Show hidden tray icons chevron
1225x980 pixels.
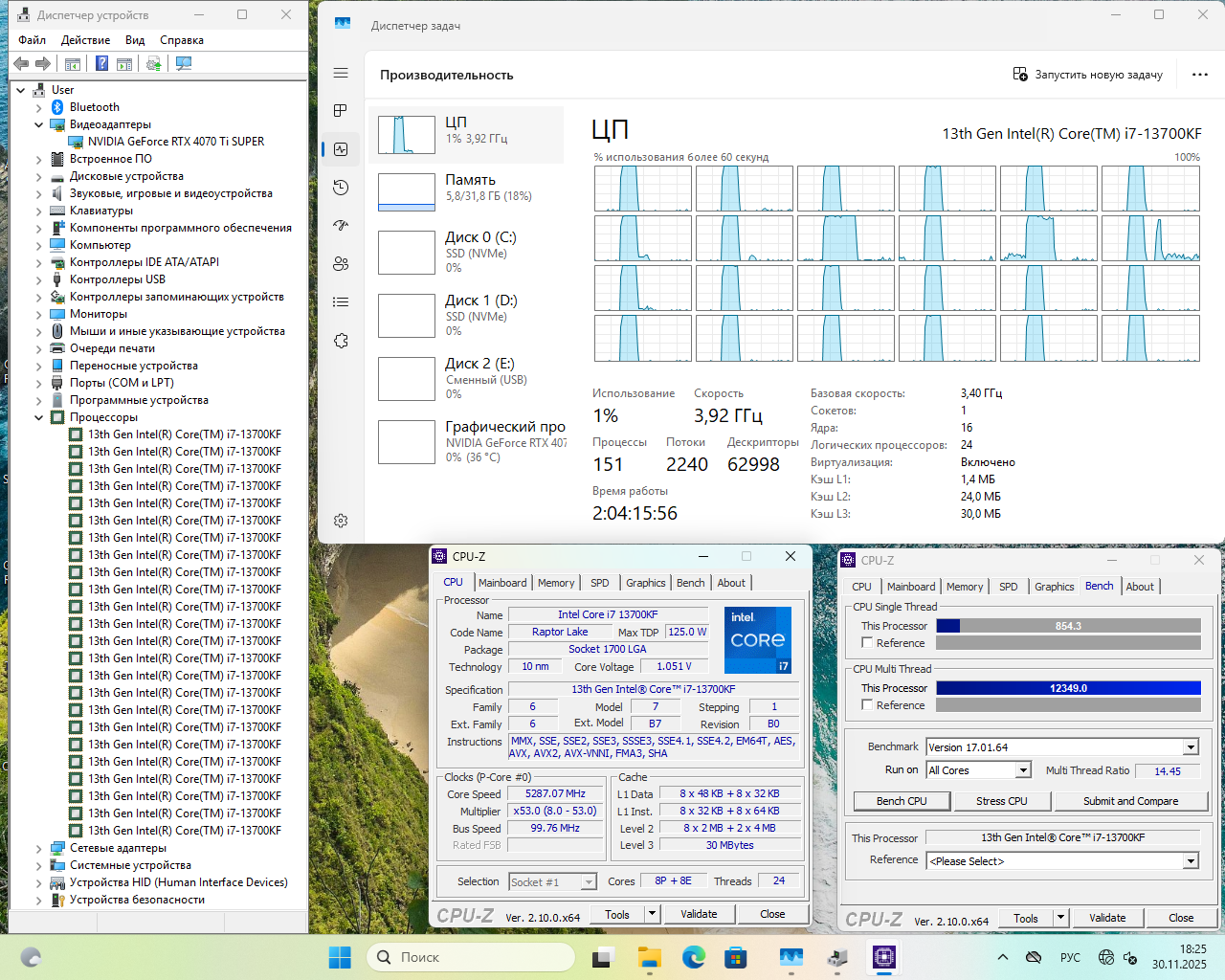(x=1002, y=957)
